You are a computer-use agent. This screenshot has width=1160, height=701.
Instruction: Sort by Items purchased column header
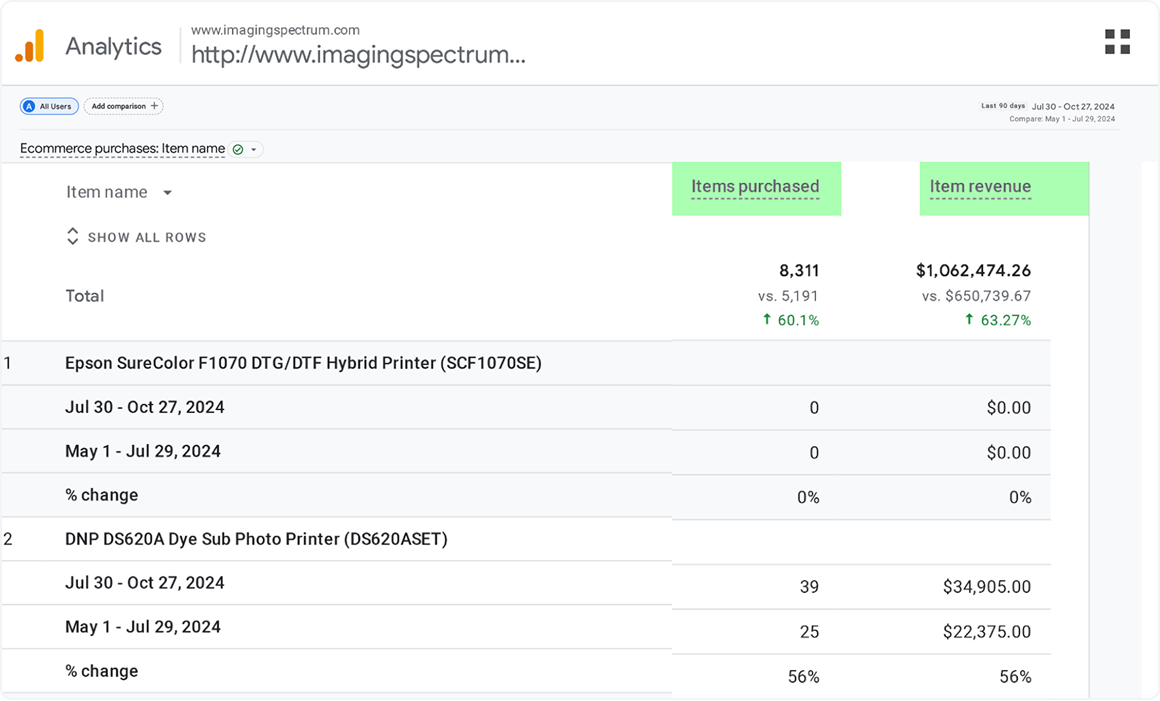[755, 187]
